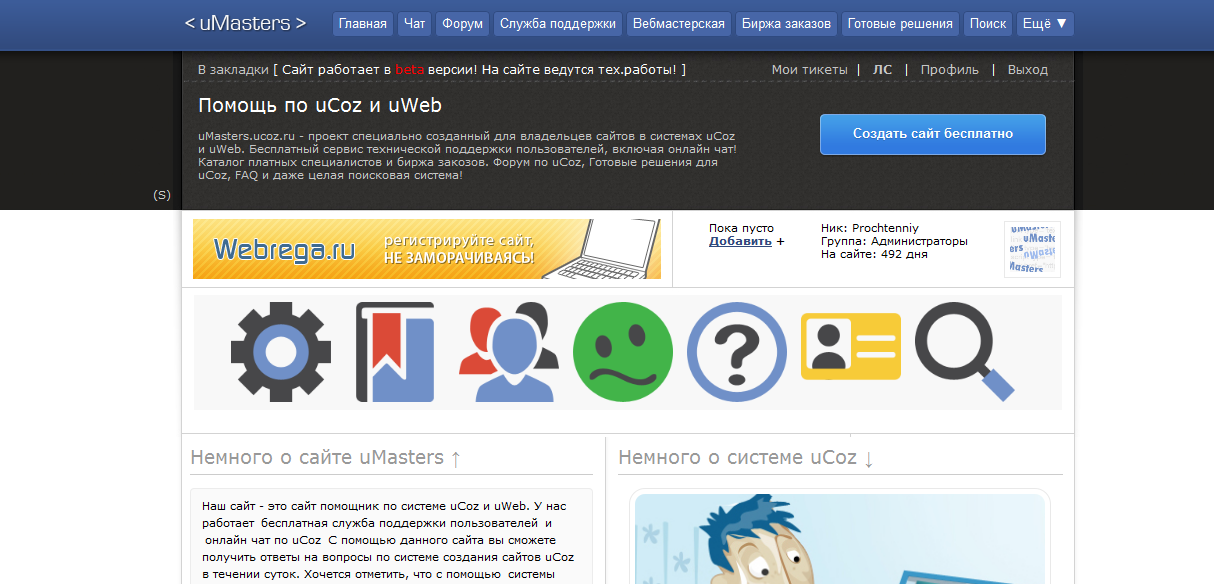
Task: Go to Профиль page
Action: click(x=950, y=70)
